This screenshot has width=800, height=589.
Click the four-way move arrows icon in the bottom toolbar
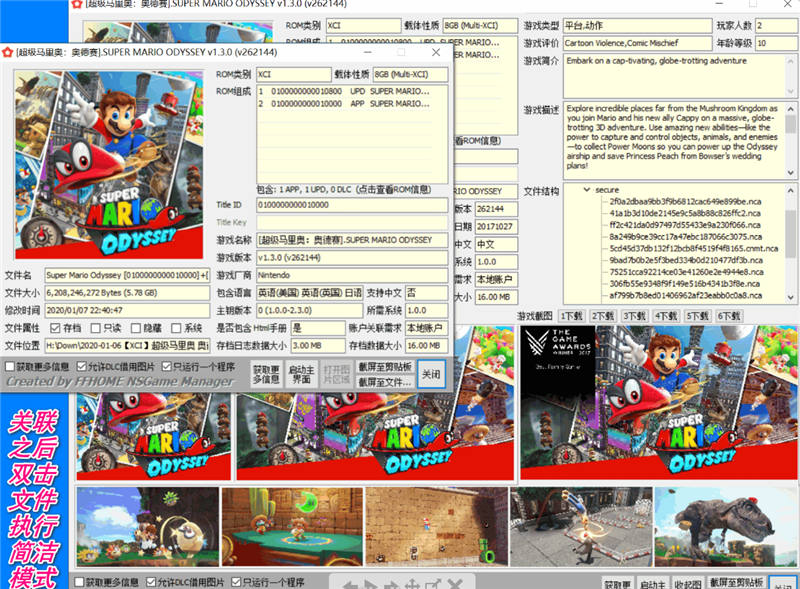(x=412, y=584)
